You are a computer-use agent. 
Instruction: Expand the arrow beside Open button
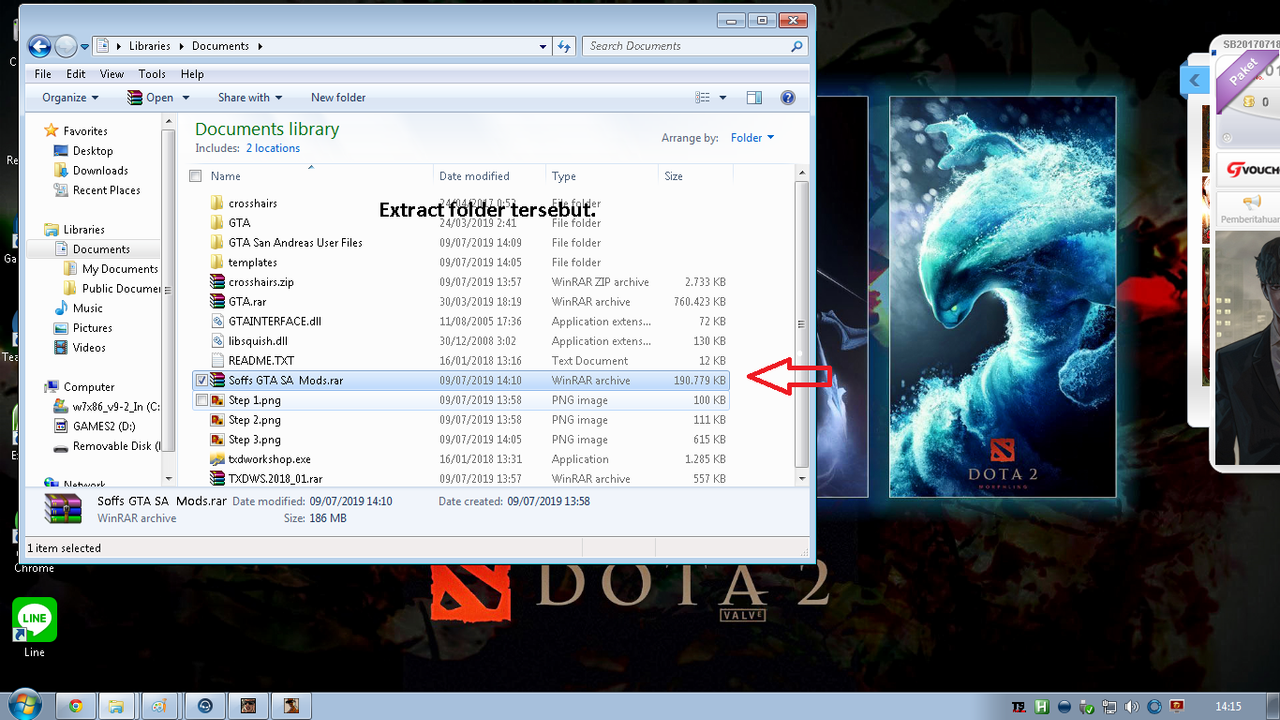point(184,98)
